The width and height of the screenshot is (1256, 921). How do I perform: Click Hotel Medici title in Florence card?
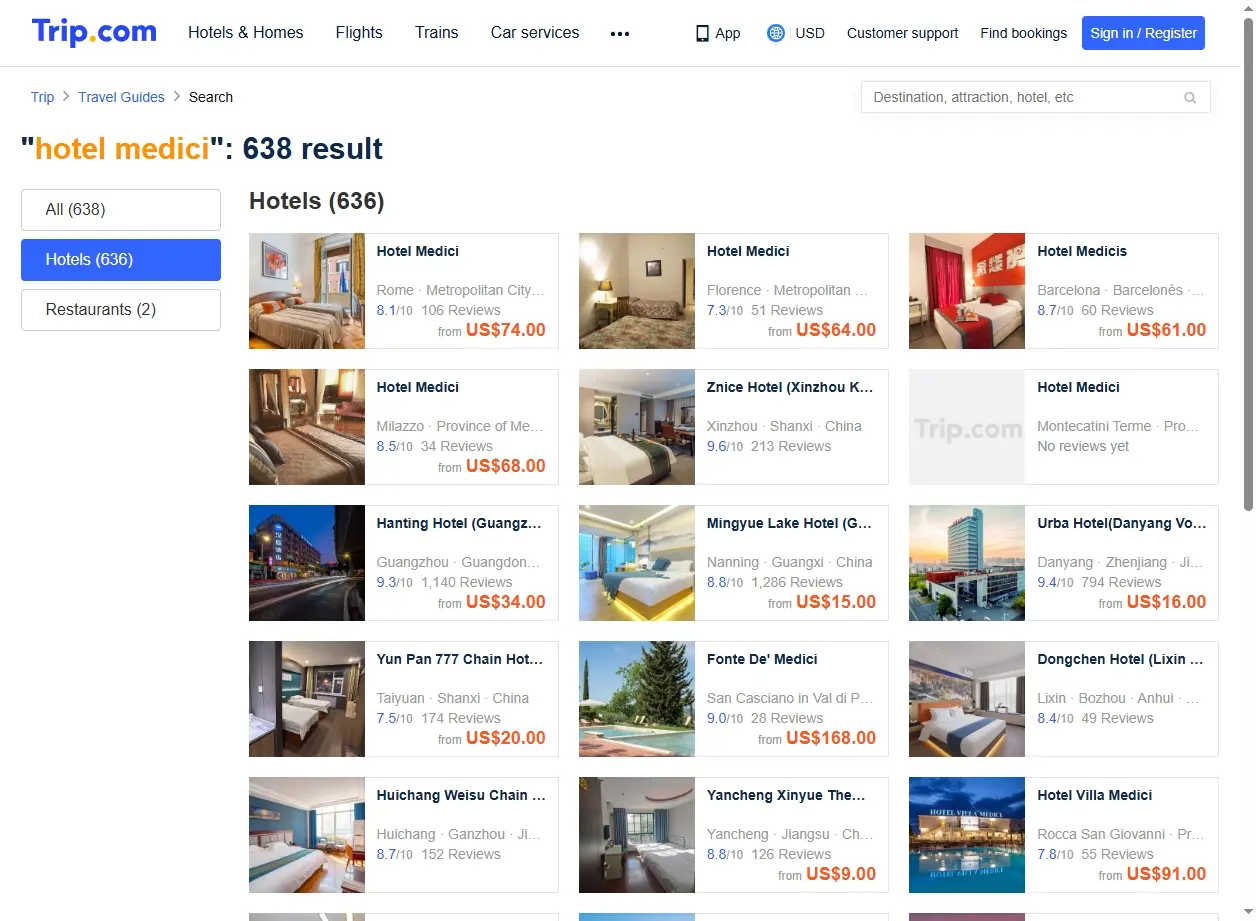[x=748, y=251]
